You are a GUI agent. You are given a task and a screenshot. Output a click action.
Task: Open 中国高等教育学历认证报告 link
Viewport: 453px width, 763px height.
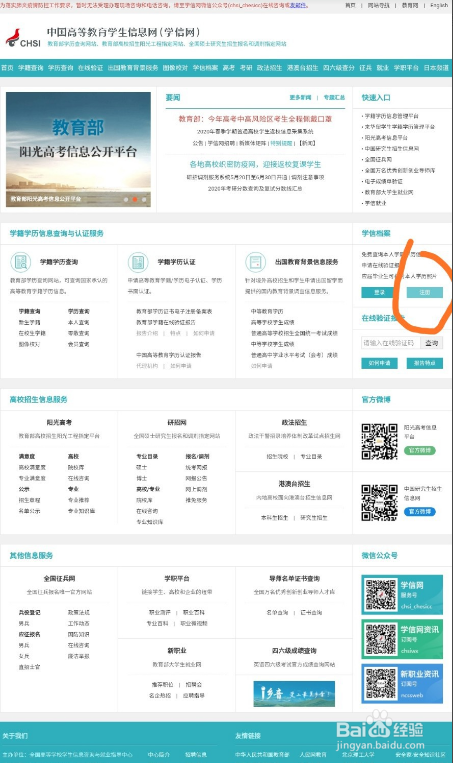click(x=168, y=355)
